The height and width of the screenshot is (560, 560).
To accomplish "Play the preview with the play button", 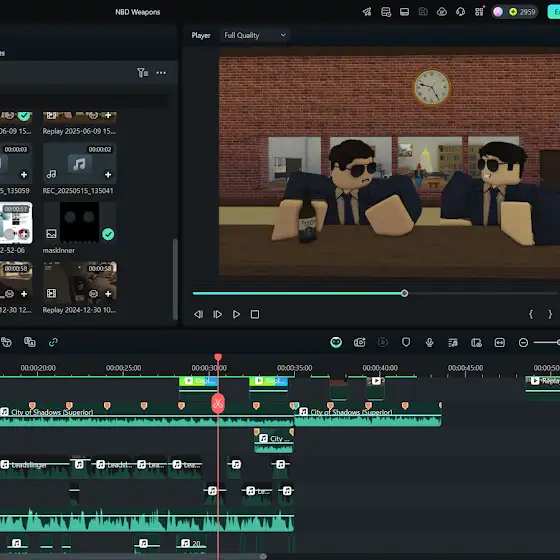I will (x=236, y=314).
